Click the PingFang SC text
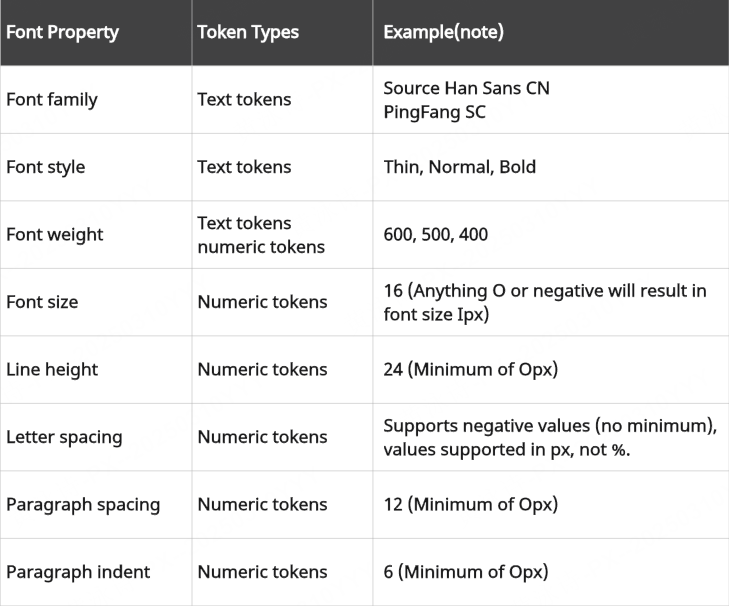 click(434, 112)
